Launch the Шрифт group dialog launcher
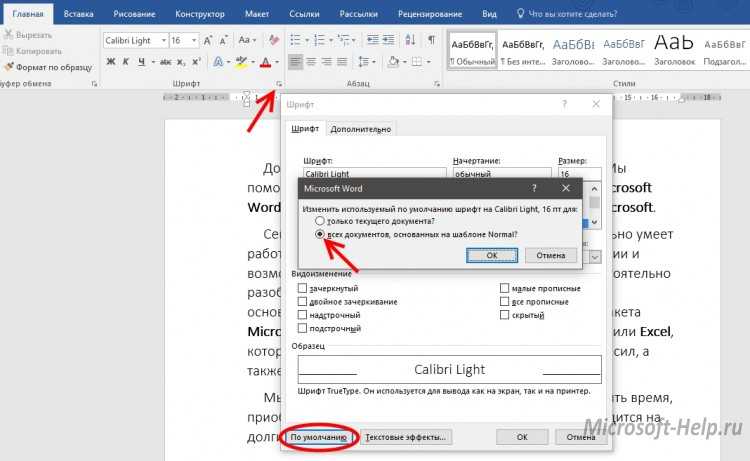The width and height of the screenshot is (750, 461). click(279, 84)
